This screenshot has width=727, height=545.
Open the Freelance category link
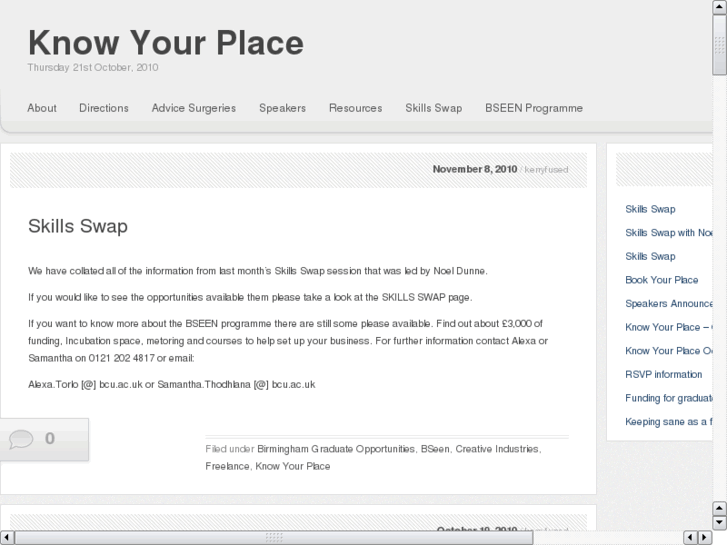pos(227,466)
